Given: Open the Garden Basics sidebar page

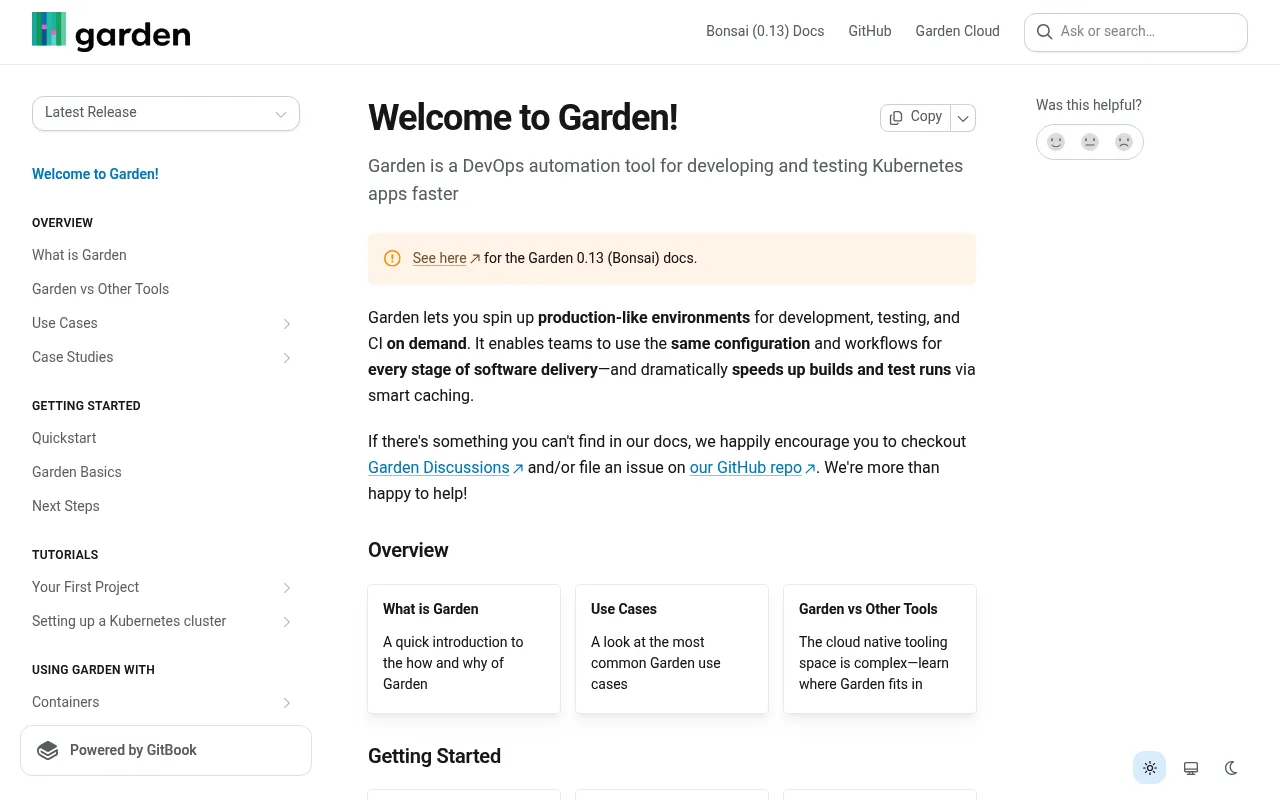Looking at the screenshot, I should click(77, 472).
